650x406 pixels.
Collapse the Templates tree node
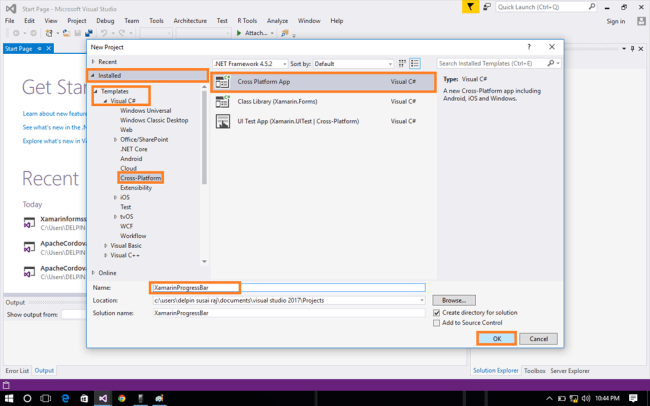[x=96, y=91]
